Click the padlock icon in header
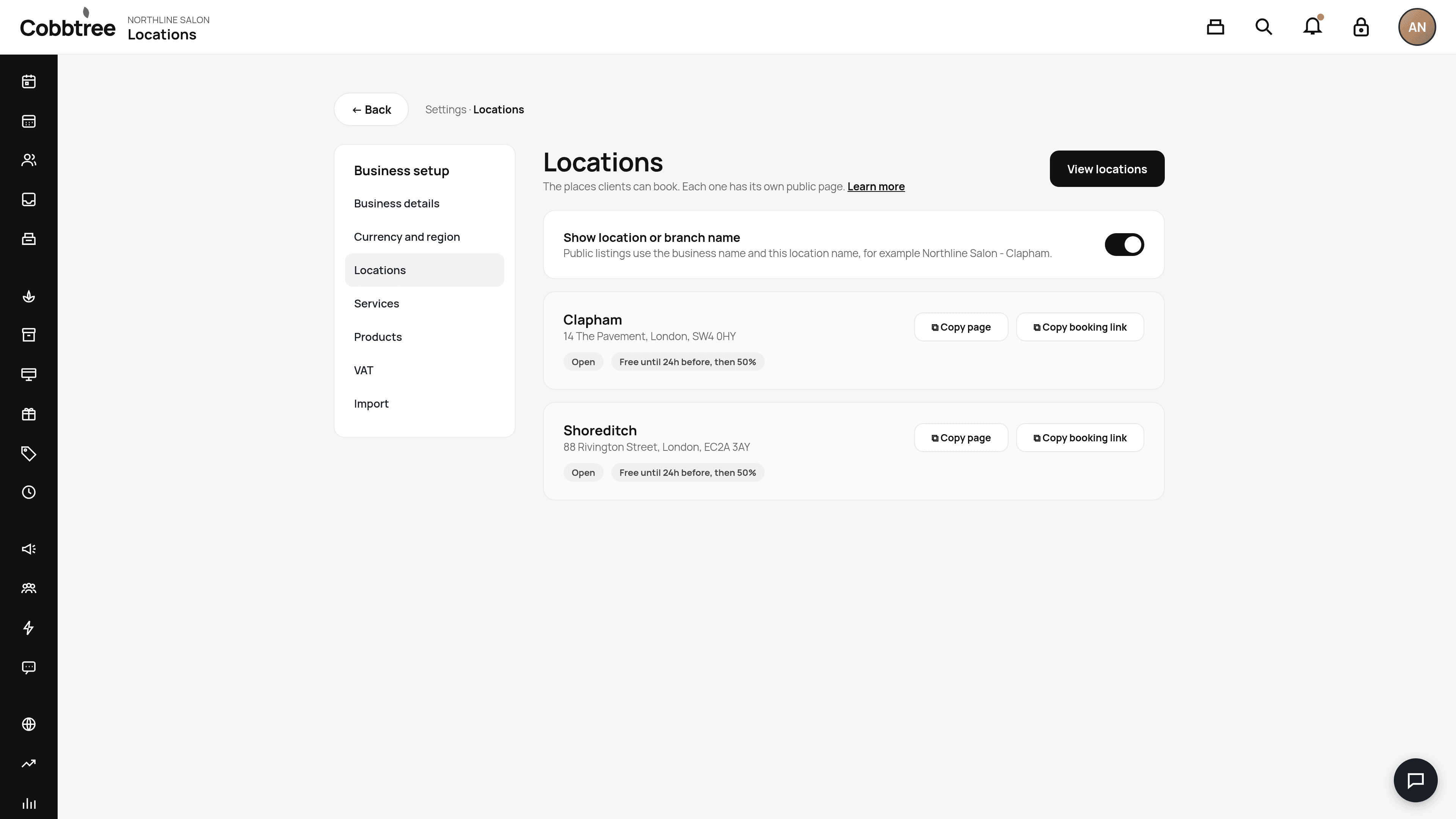 tap(1361, 27)
